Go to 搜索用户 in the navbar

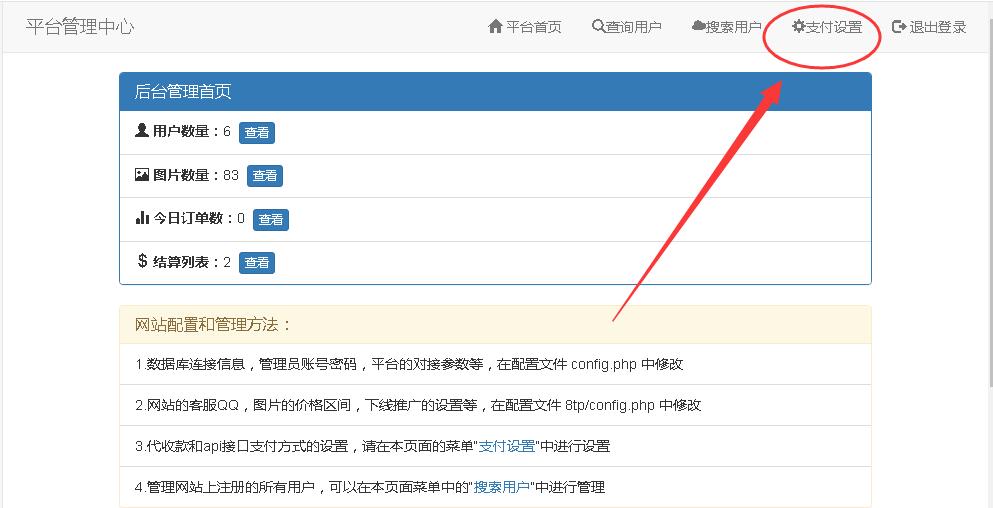pos(726,27)
